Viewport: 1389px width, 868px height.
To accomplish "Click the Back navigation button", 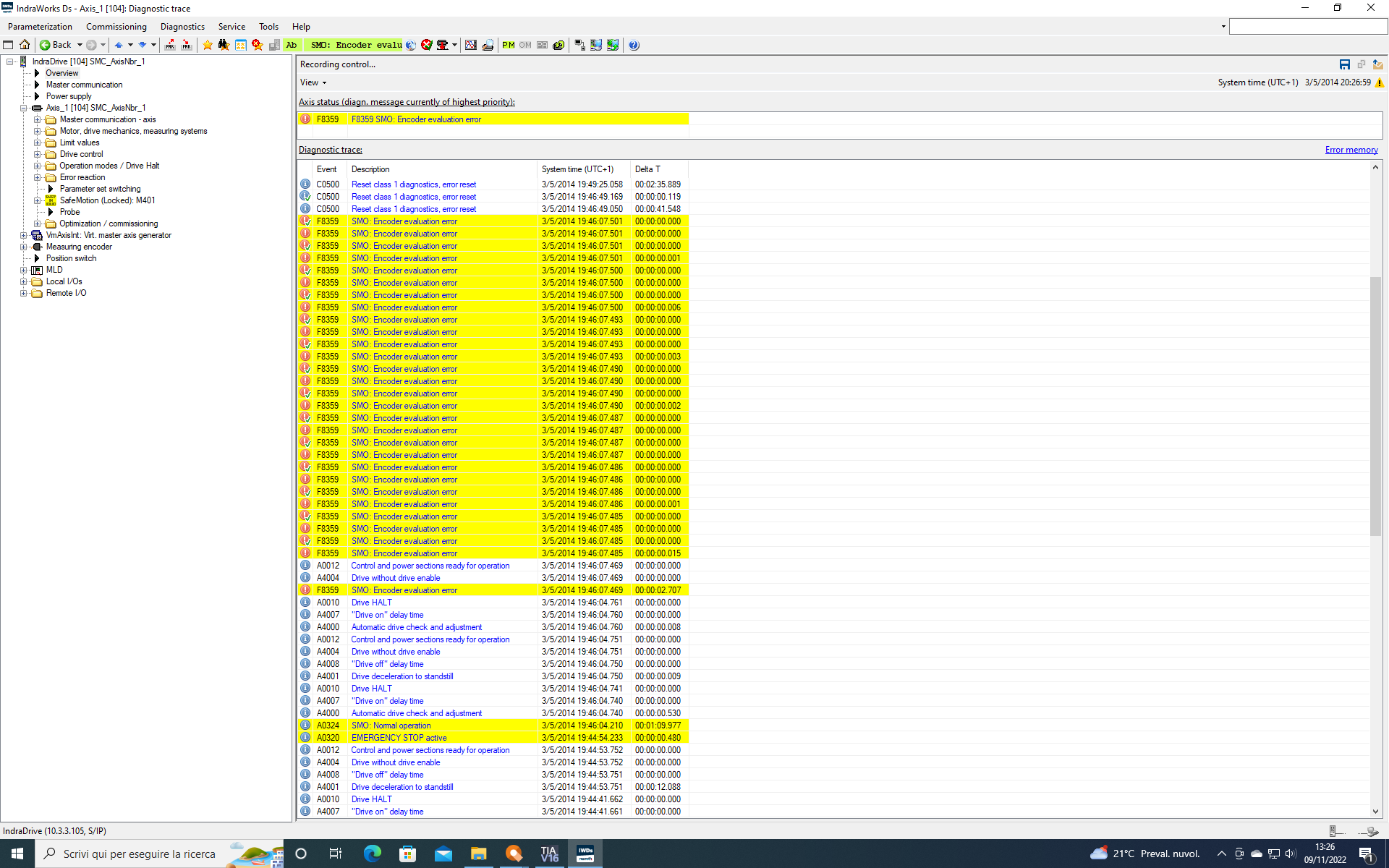I will [56, 45].
